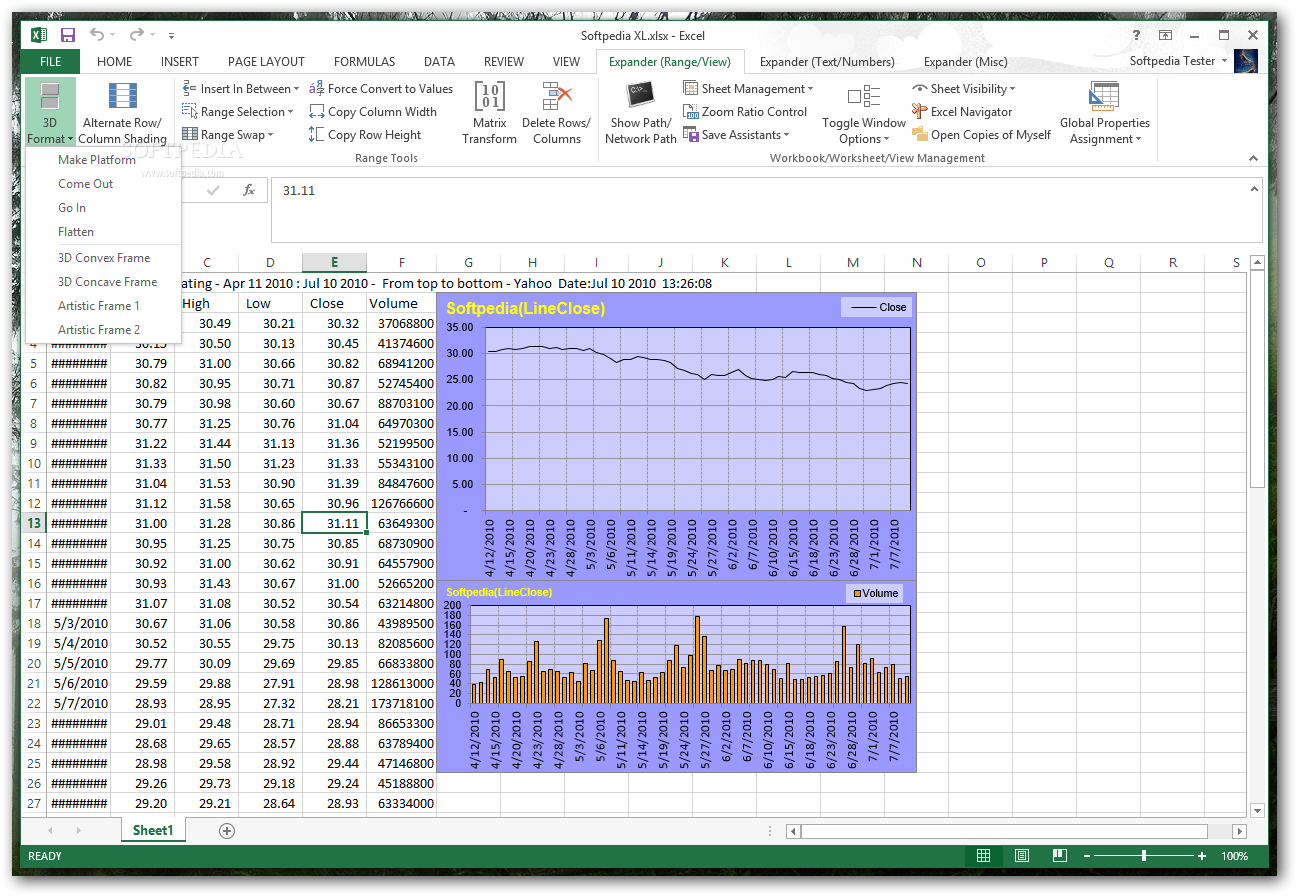Select column E header
The width and height of the screenshot is (1297, 896).
pos(334,263)
